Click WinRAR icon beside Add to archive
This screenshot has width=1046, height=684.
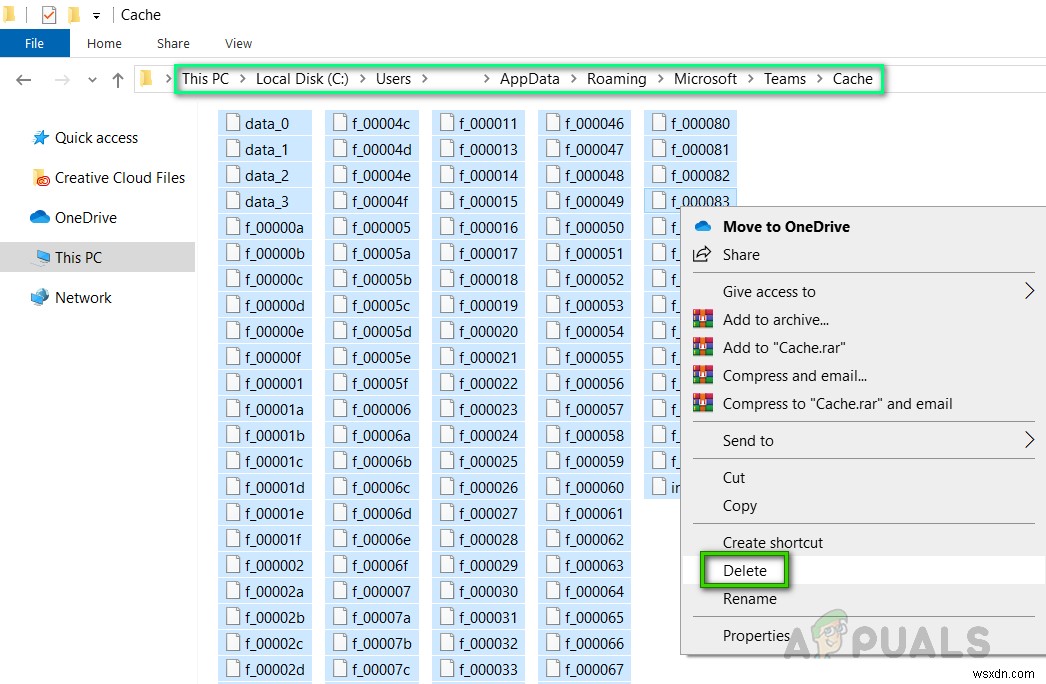click(x=703, y=320)
